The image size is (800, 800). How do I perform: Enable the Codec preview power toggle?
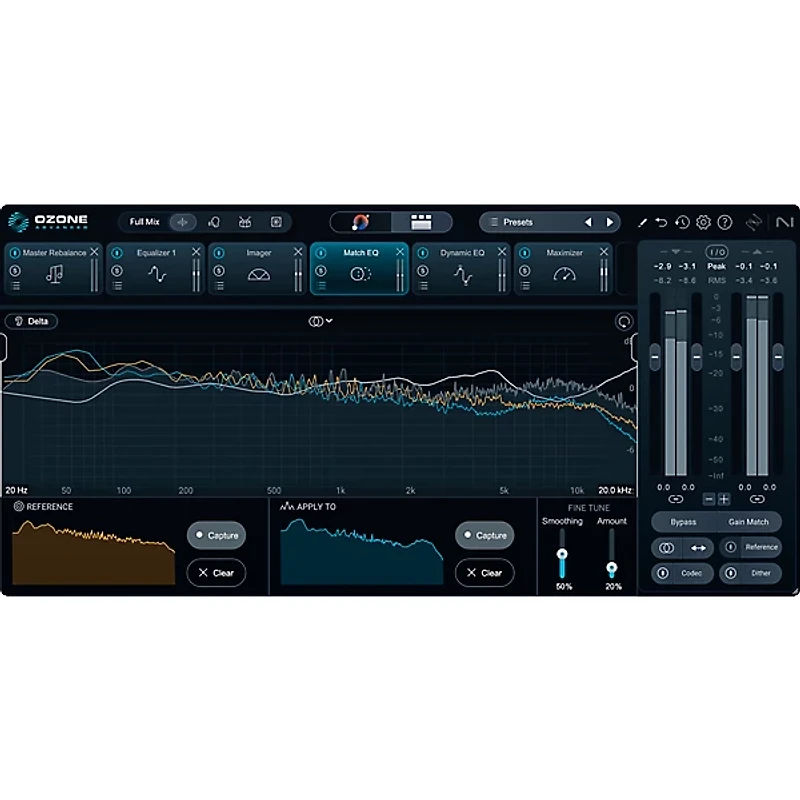[663, 573]
